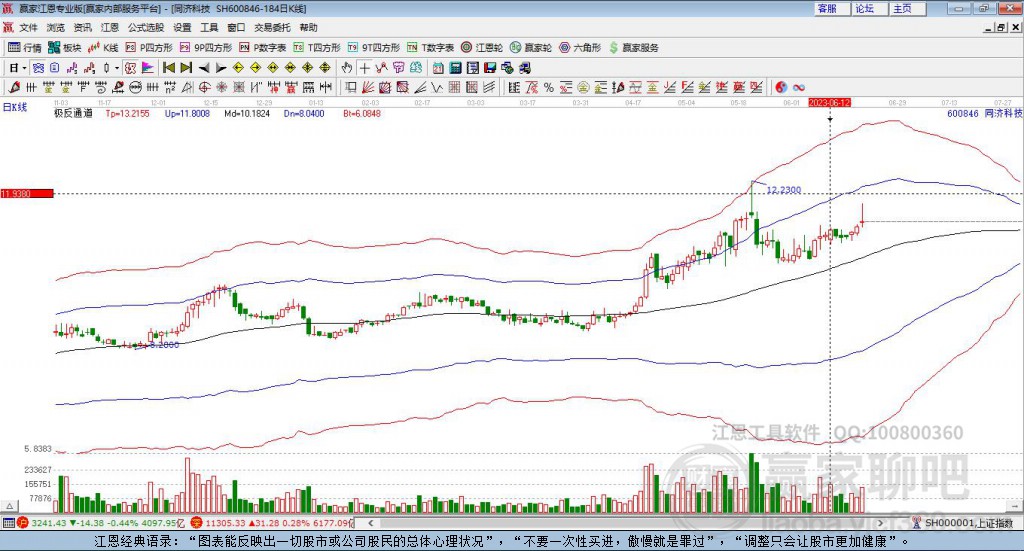1024x551 pixels.
Task: Open the 9P四方形 tool
Action: [x=206, y=48]
